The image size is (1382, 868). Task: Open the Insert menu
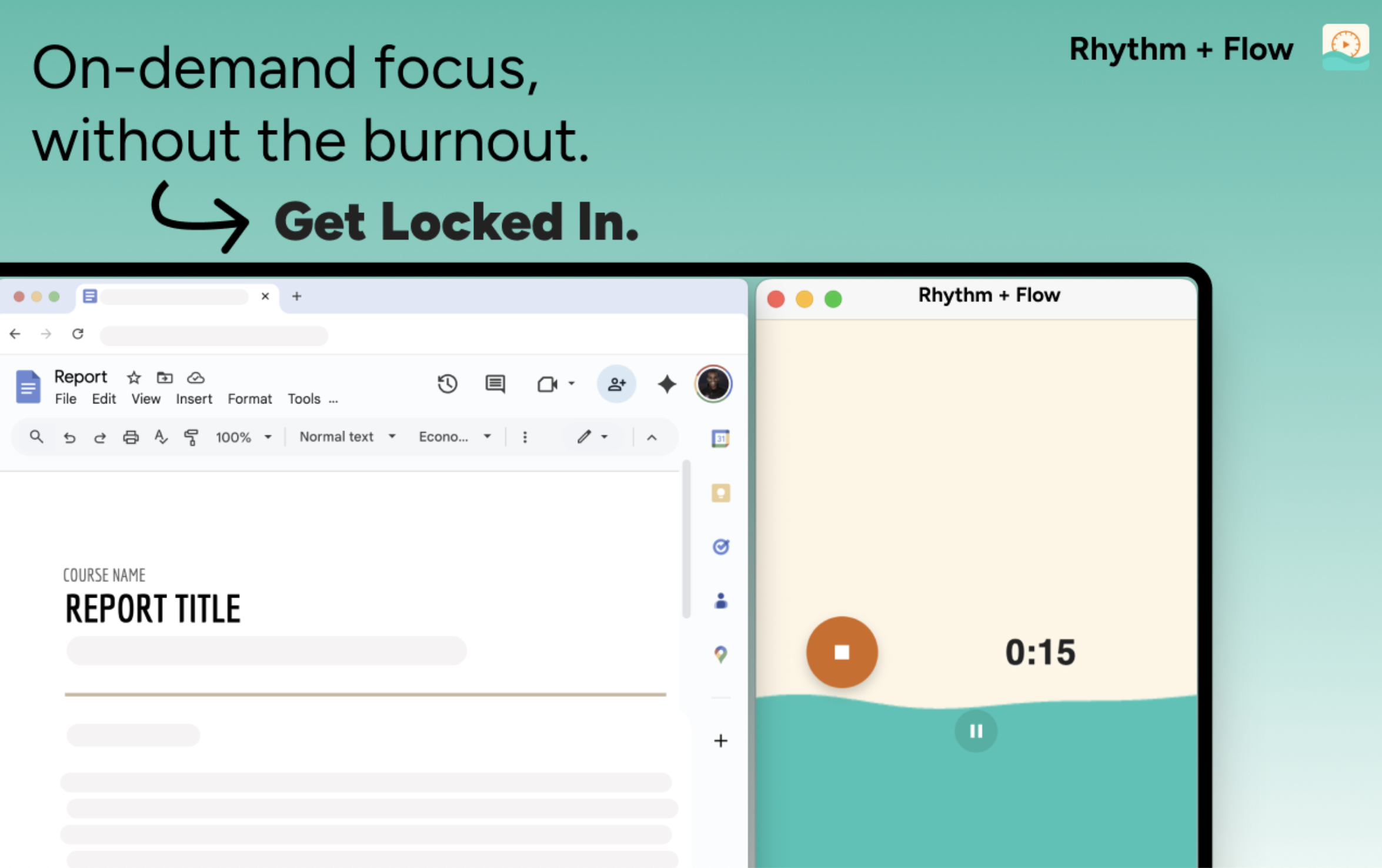194,399
